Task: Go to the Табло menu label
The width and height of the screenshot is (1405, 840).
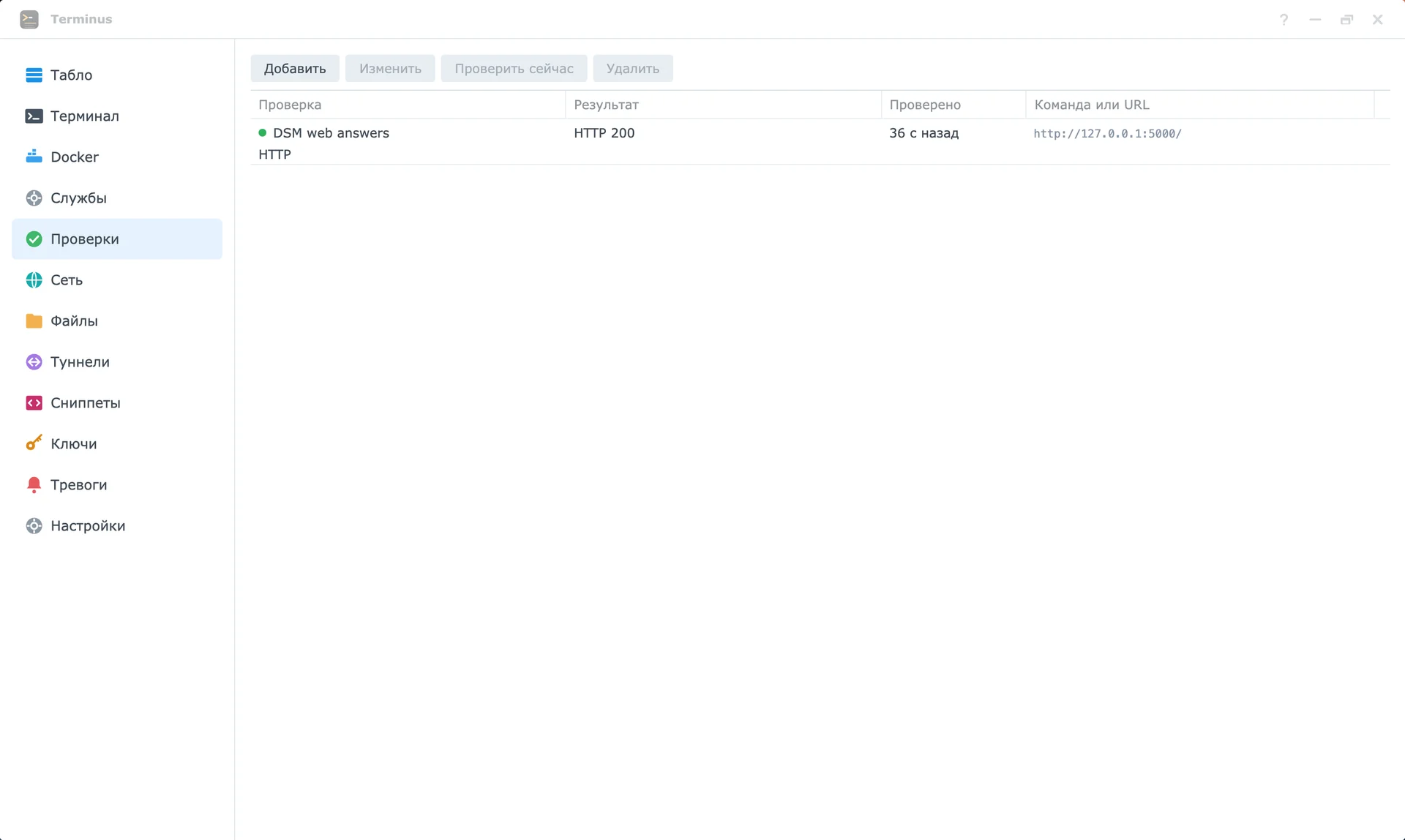Action: [x=71, y=75]
